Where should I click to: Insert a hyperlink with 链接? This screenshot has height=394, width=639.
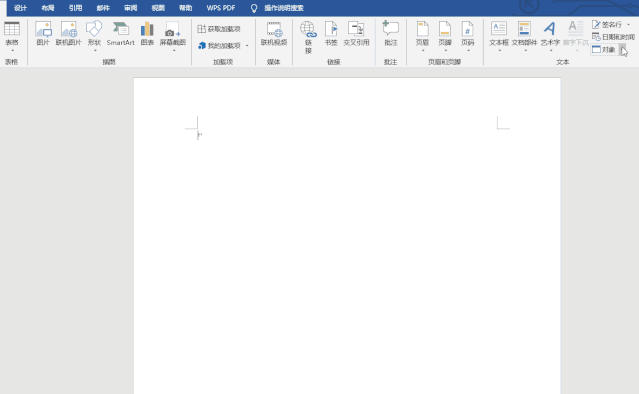(x=308, y=37)
